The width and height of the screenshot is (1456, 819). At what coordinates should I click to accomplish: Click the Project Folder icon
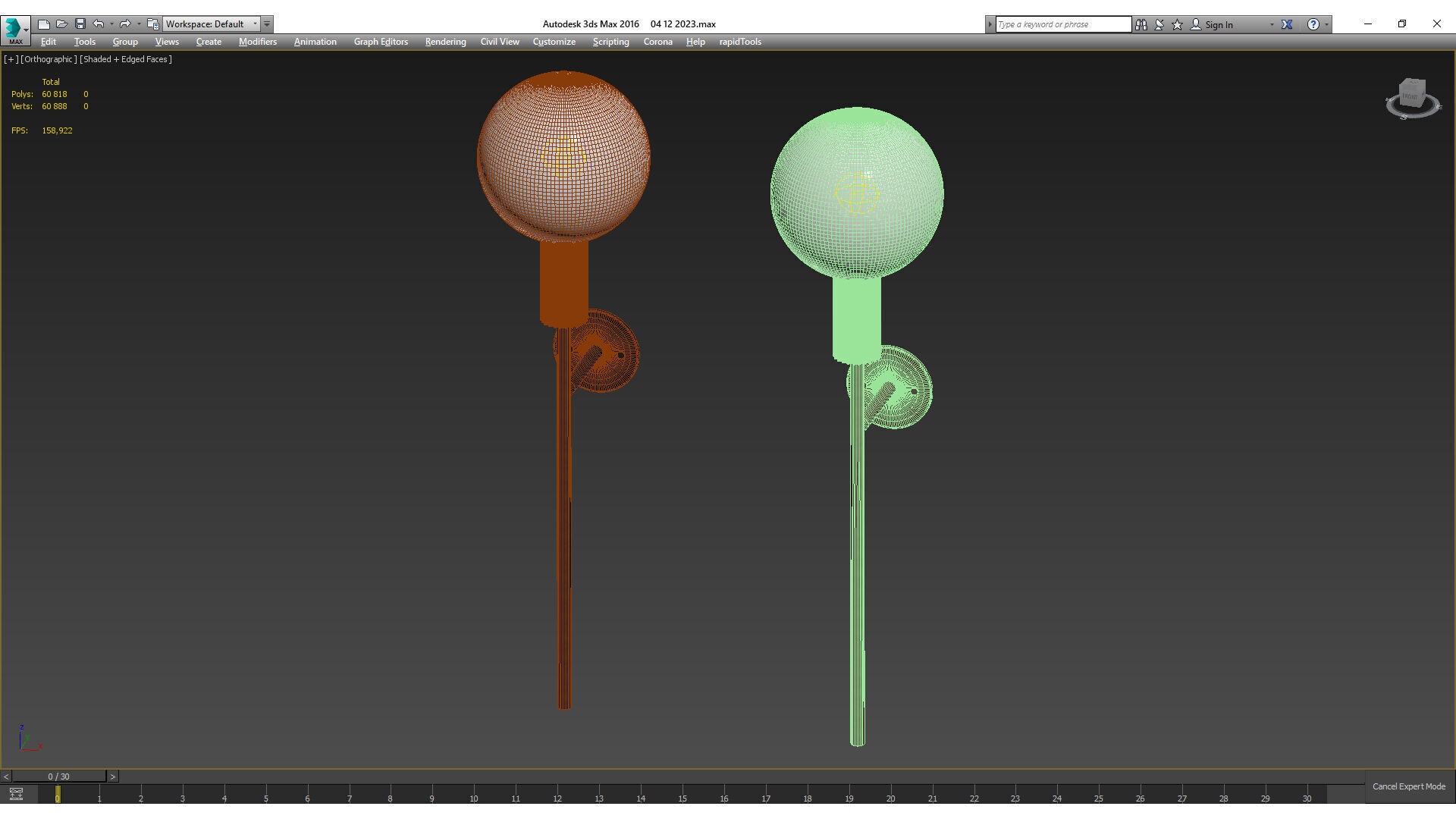pyautogui.click(x=153, y=24)
